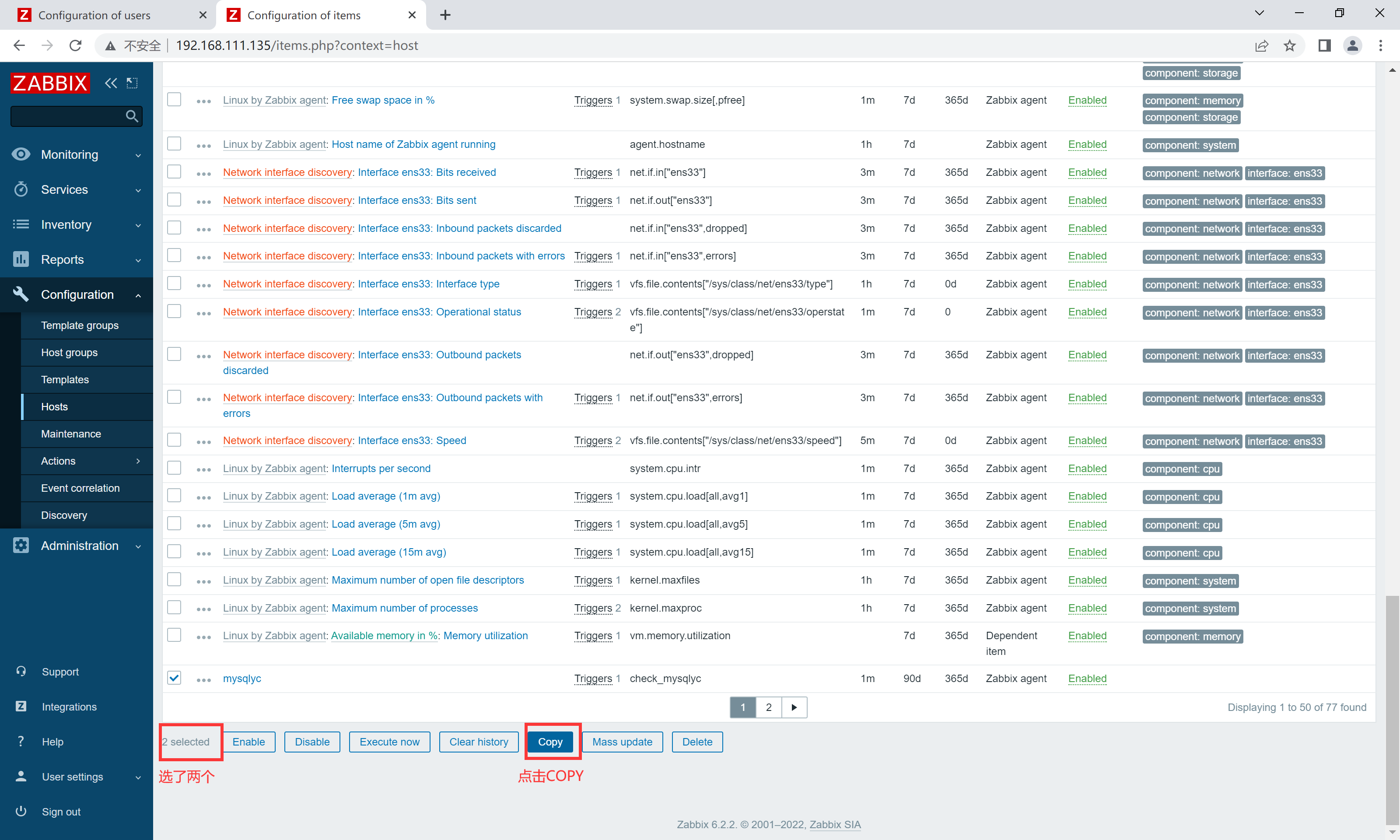Open Maintenance in Configuration menu
Image resolution: width=1400 pixels, height=840 pixels.
pos(71,434)
